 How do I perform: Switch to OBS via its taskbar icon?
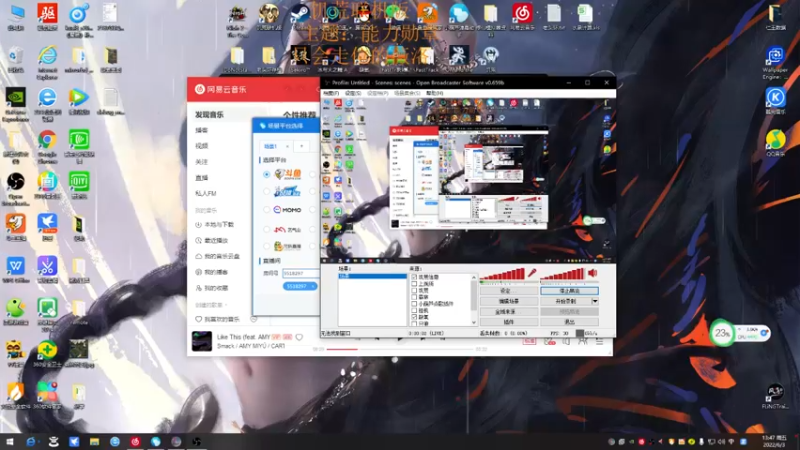pos(196,441)
